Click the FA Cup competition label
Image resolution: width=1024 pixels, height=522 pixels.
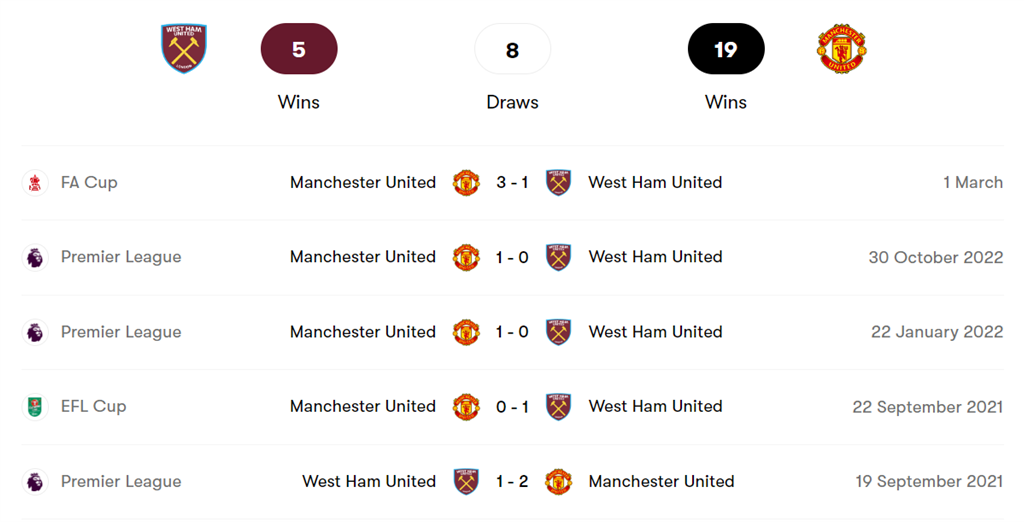click(x=89, y=183)
